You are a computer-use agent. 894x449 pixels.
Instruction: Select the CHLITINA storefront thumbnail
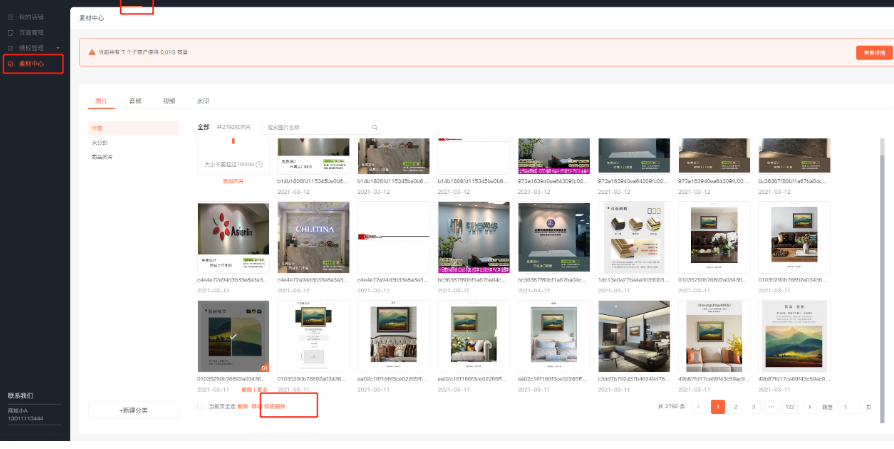313,236
